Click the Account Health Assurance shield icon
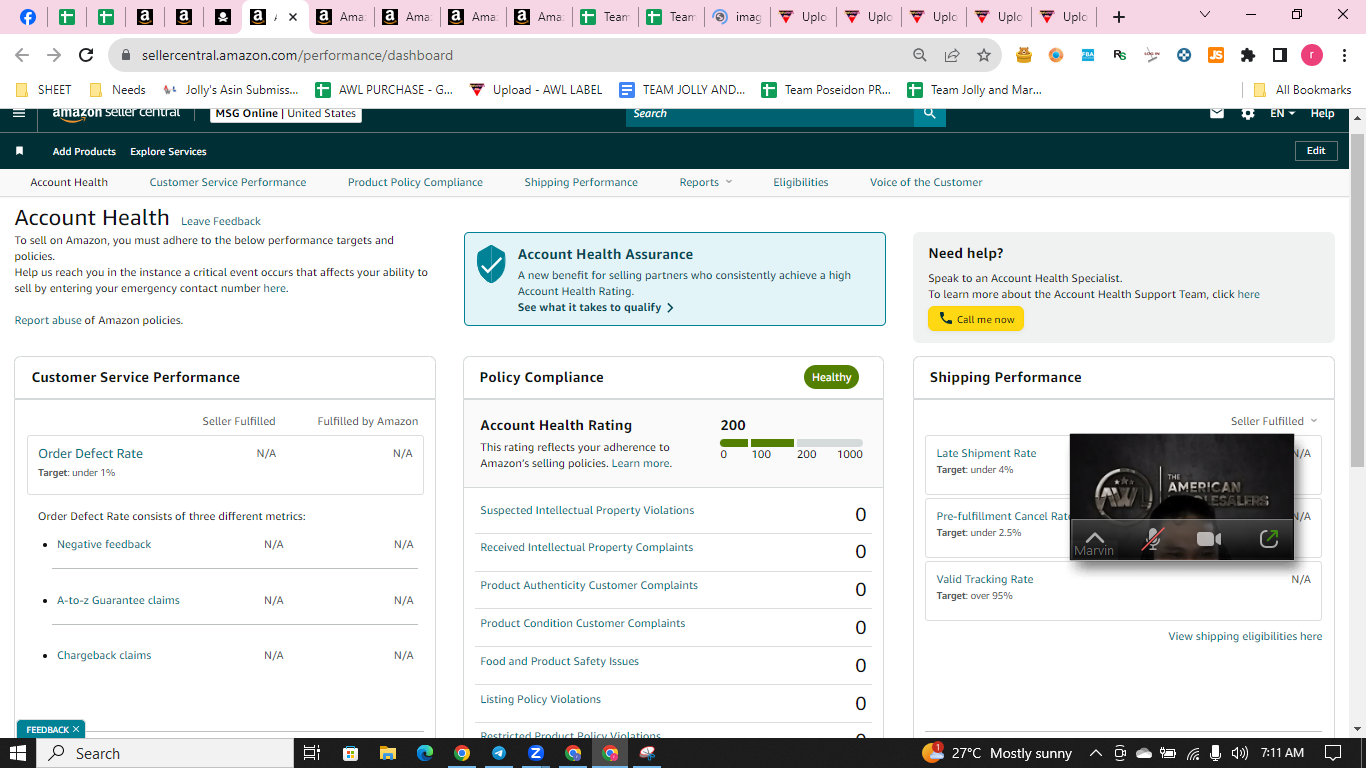Image resolution: width=1366 pixels, height=768 pixels. pos(491,265)
